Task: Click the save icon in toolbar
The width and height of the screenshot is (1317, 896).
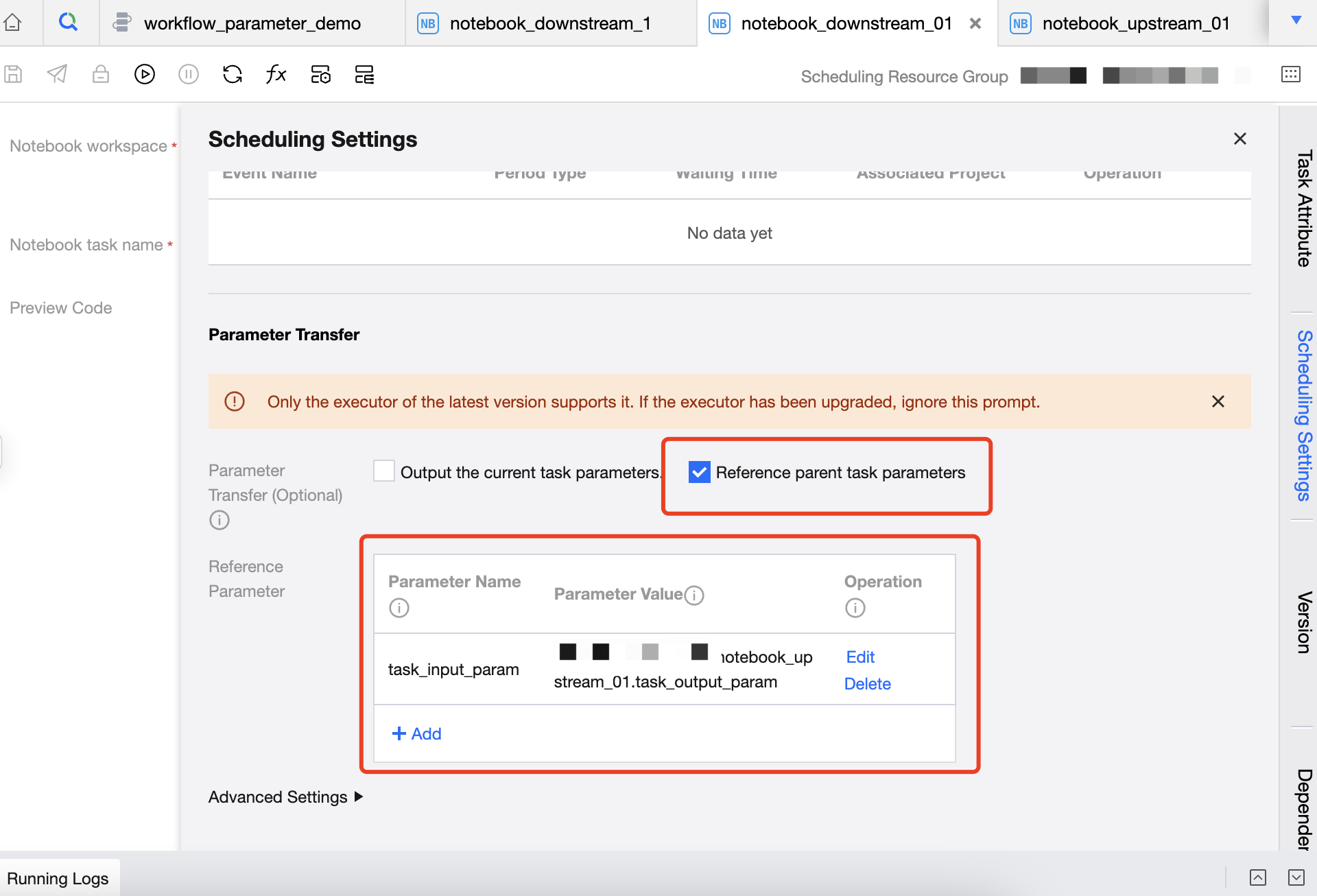Action: [14, 74]
